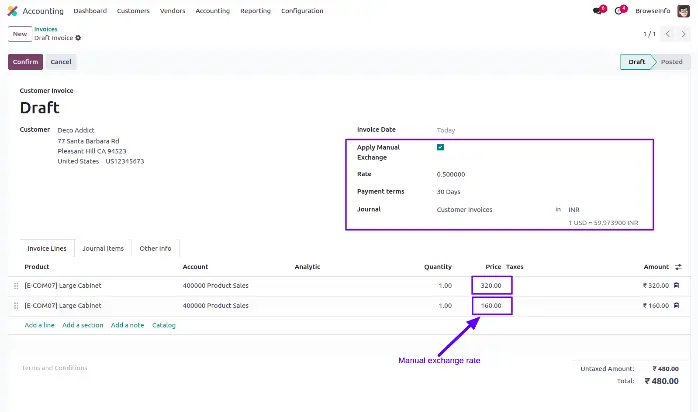
Task: Switch to the Journal Items tab
Action: [103, 248]
